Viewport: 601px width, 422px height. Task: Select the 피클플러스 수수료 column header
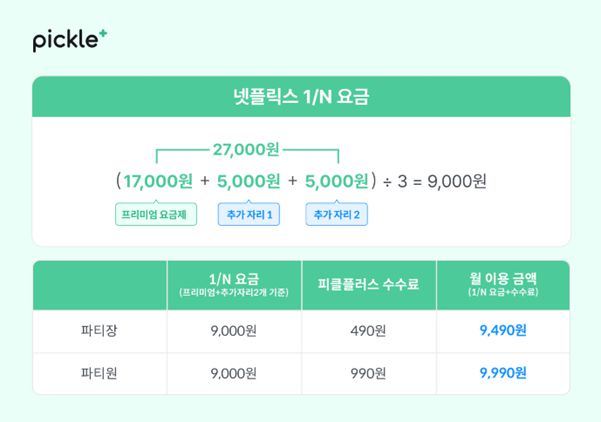tap(367, 284)
